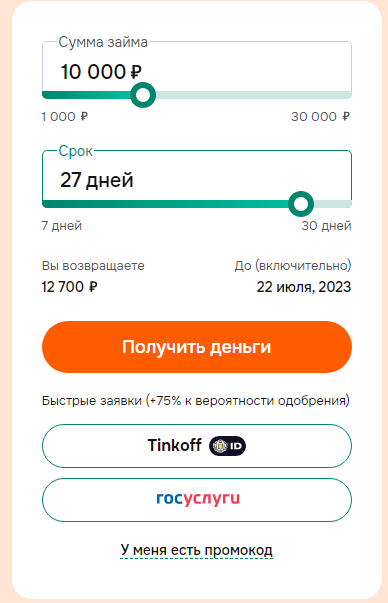Open the У меня есть промокод link
The height and width of the screenshot is (603, 388).
pos(196,550)
